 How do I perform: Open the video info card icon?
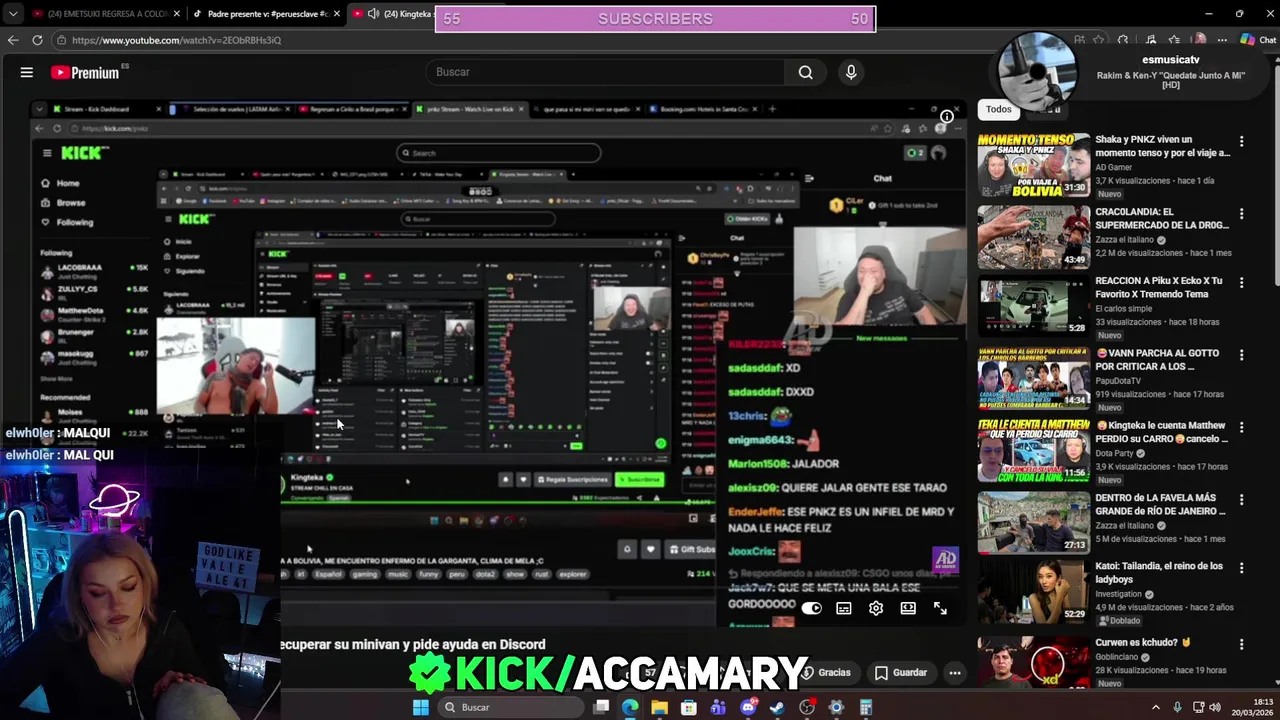coord(946,117)
